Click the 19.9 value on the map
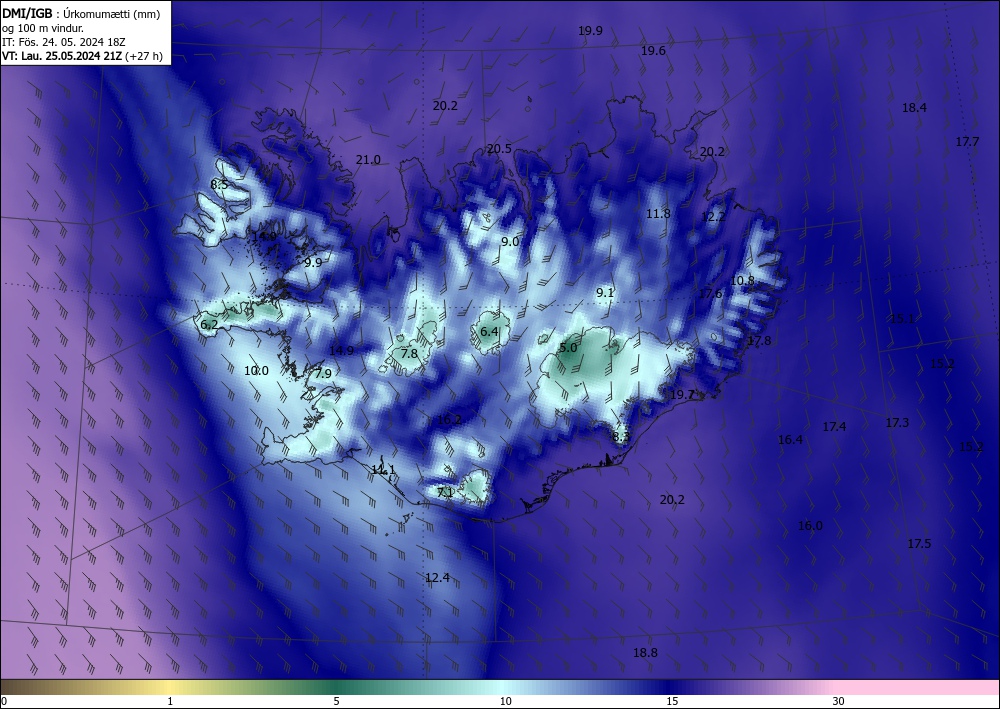 pos(591,31)
